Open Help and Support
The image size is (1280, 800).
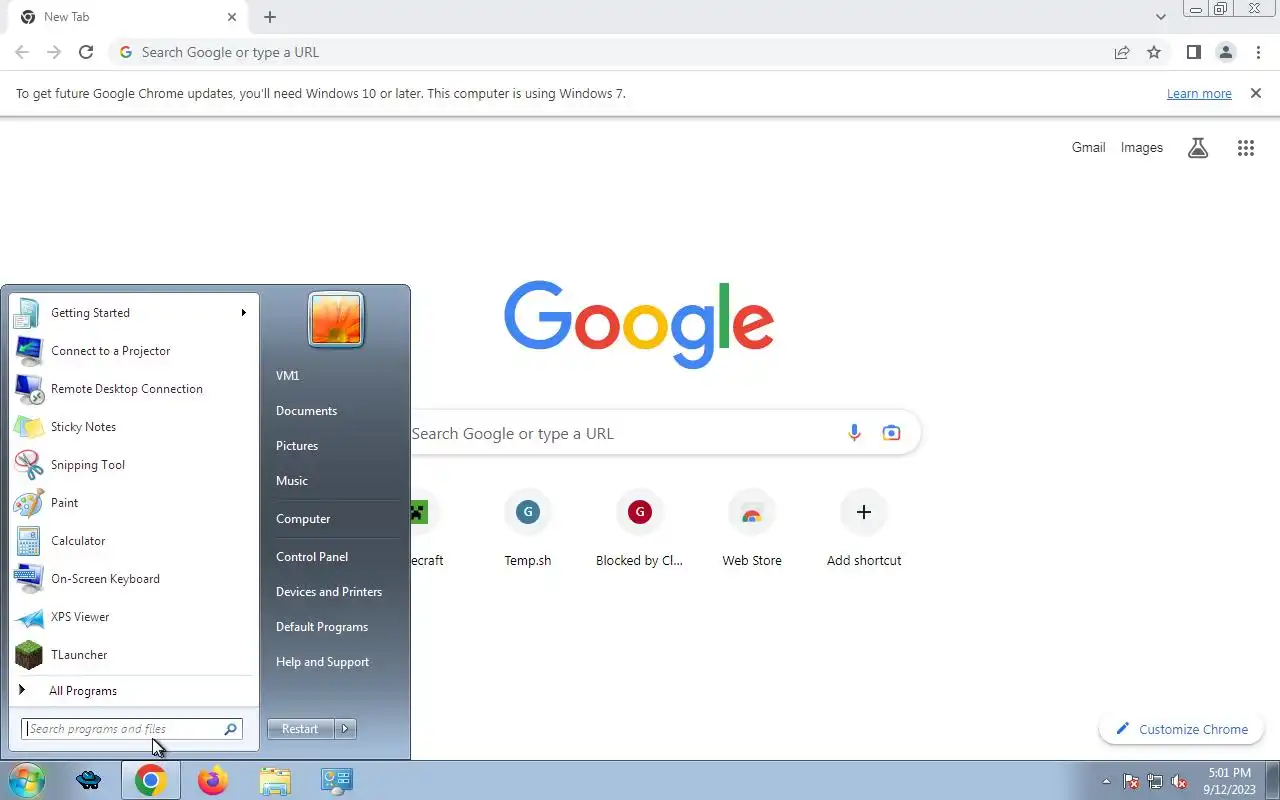(x=322, y=662)
